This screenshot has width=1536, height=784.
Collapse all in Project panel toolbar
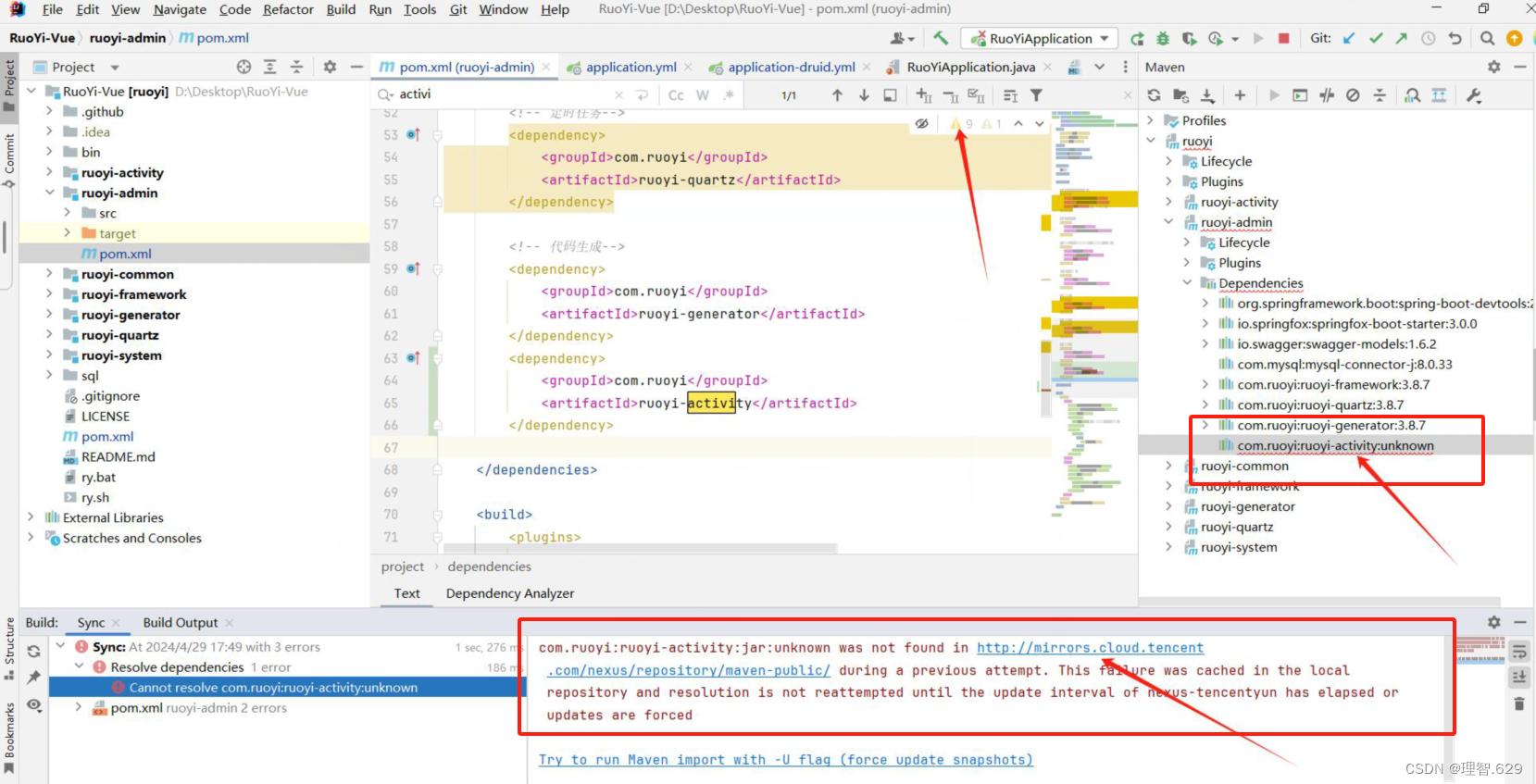[296, 67]
